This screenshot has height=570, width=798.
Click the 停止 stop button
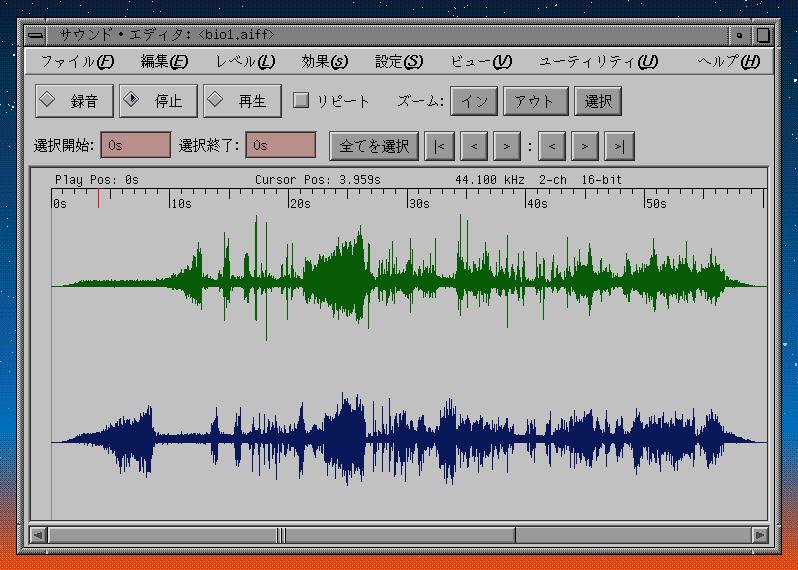[x=158, y=101]
